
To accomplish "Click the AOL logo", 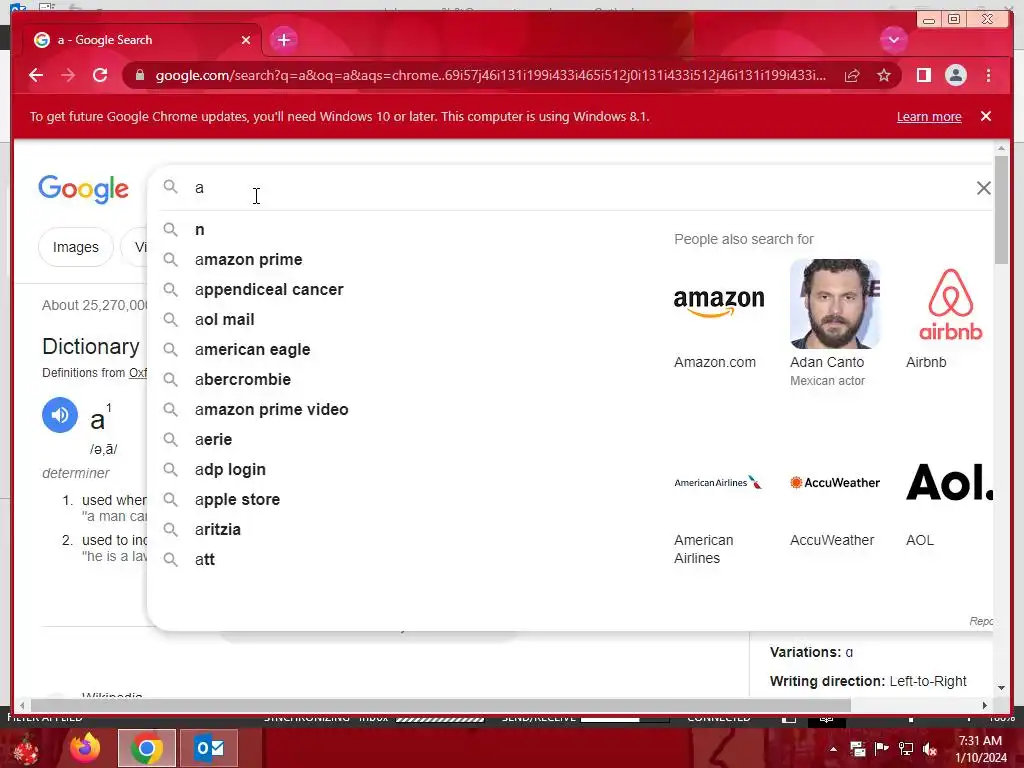I will coord(950,482).
